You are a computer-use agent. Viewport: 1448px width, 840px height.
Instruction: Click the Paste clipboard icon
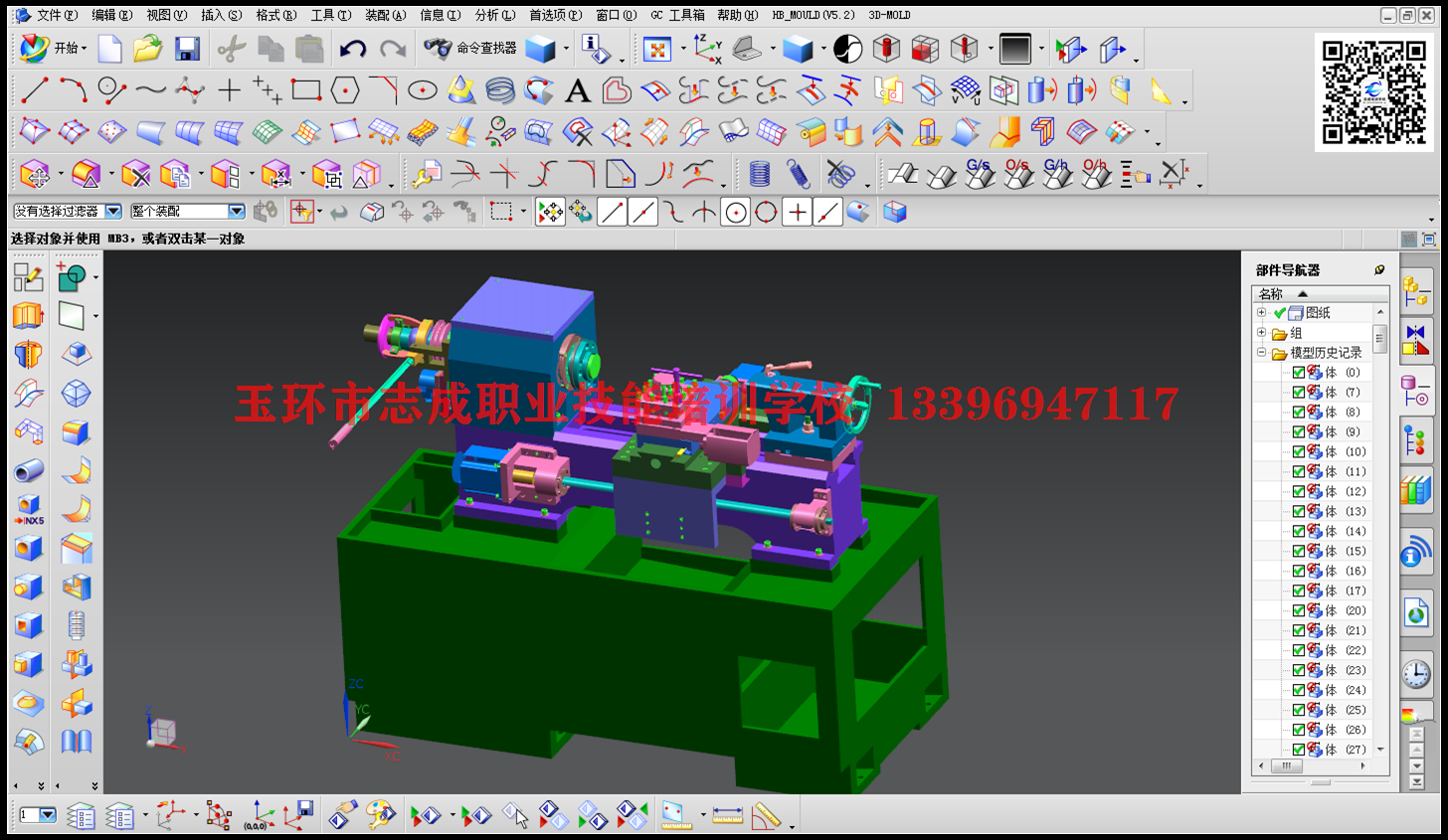pyautogui.click(x=309, y=48)
